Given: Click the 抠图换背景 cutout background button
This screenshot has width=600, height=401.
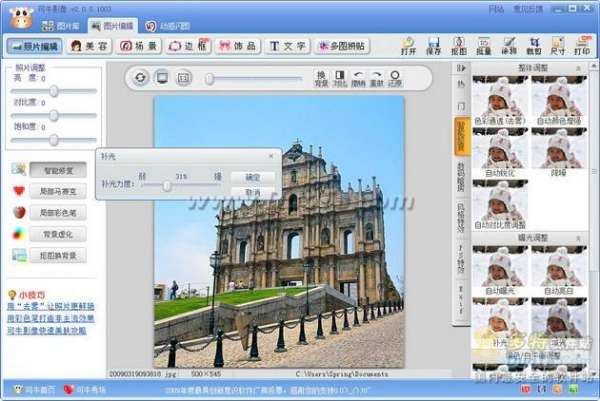Looking at the screenshot, I should coord(58,255).
